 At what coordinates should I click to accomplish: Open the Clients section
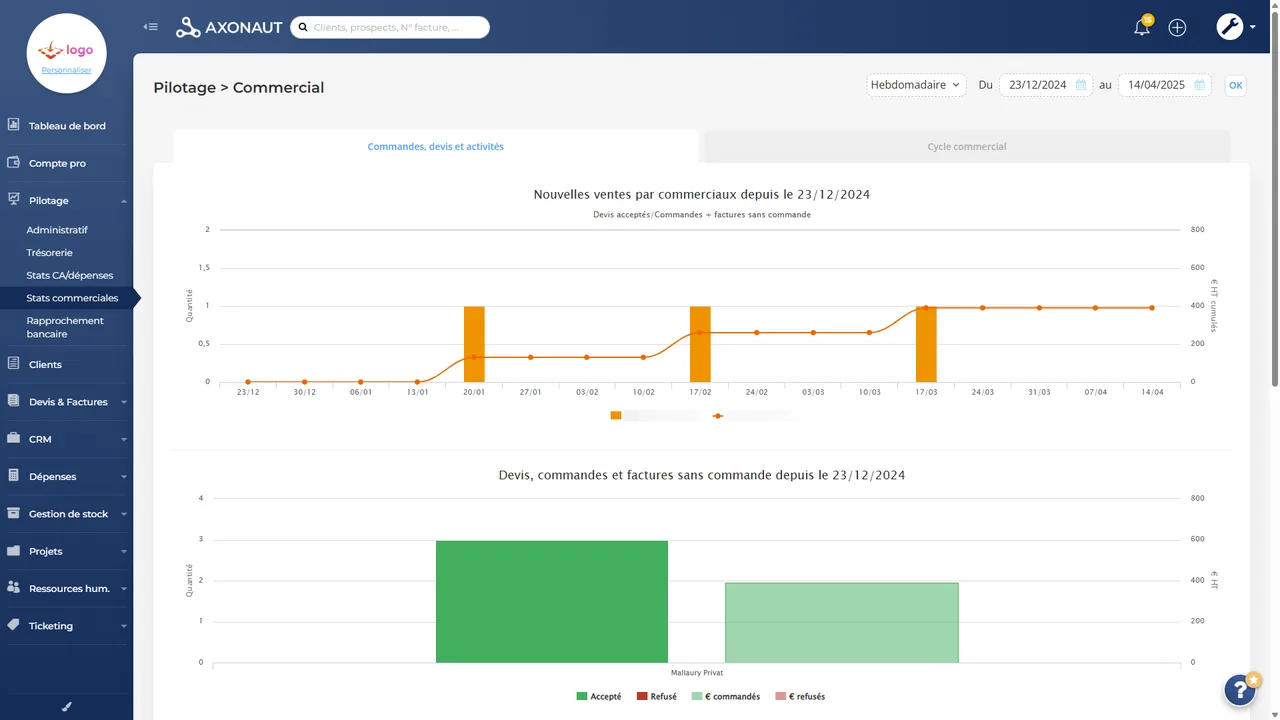[x=45, y=364]
